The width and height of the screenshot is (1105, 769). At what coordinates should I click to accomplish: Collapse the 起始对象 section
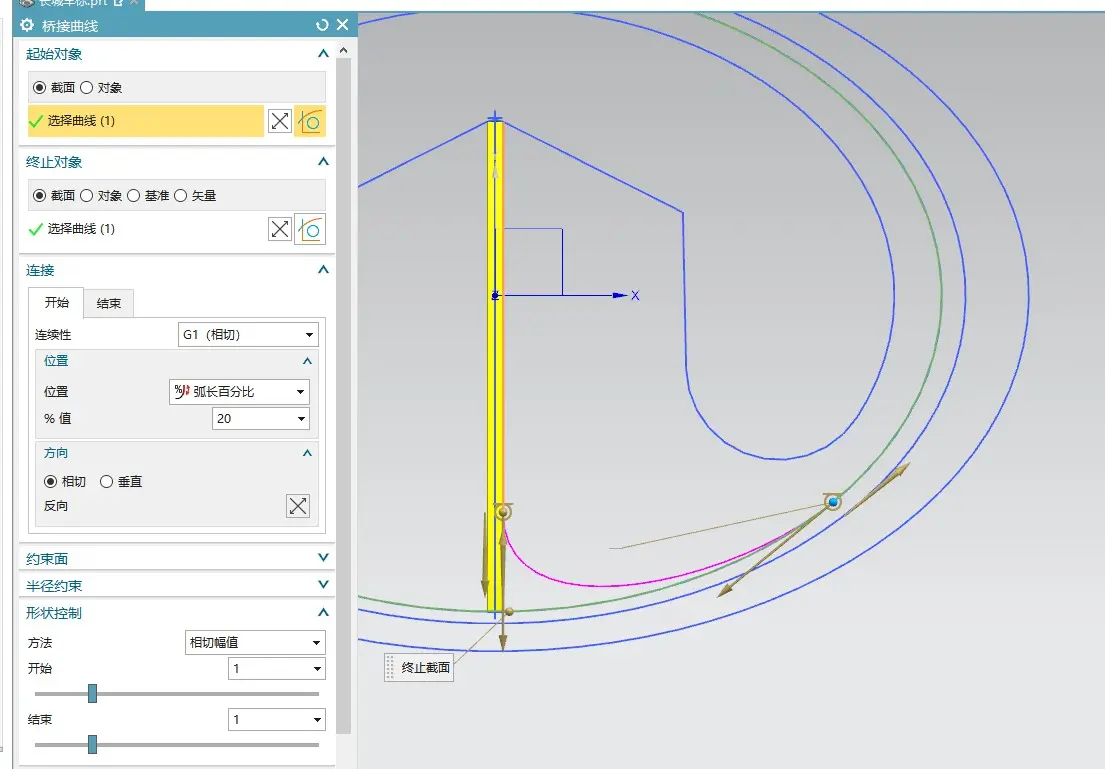(x=323, y=54)
